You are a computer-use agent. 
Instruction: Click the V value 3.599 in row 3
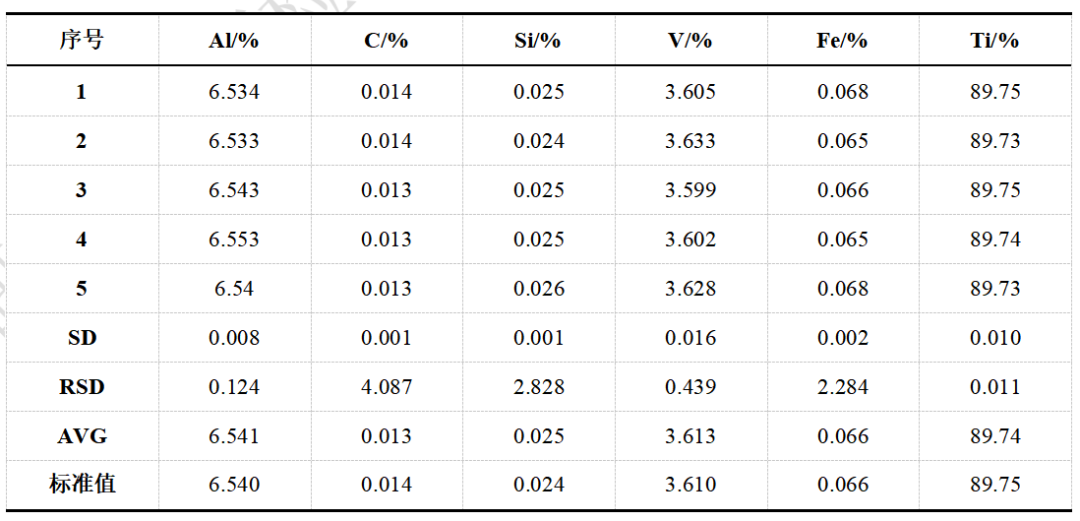[x=690, y=190]
